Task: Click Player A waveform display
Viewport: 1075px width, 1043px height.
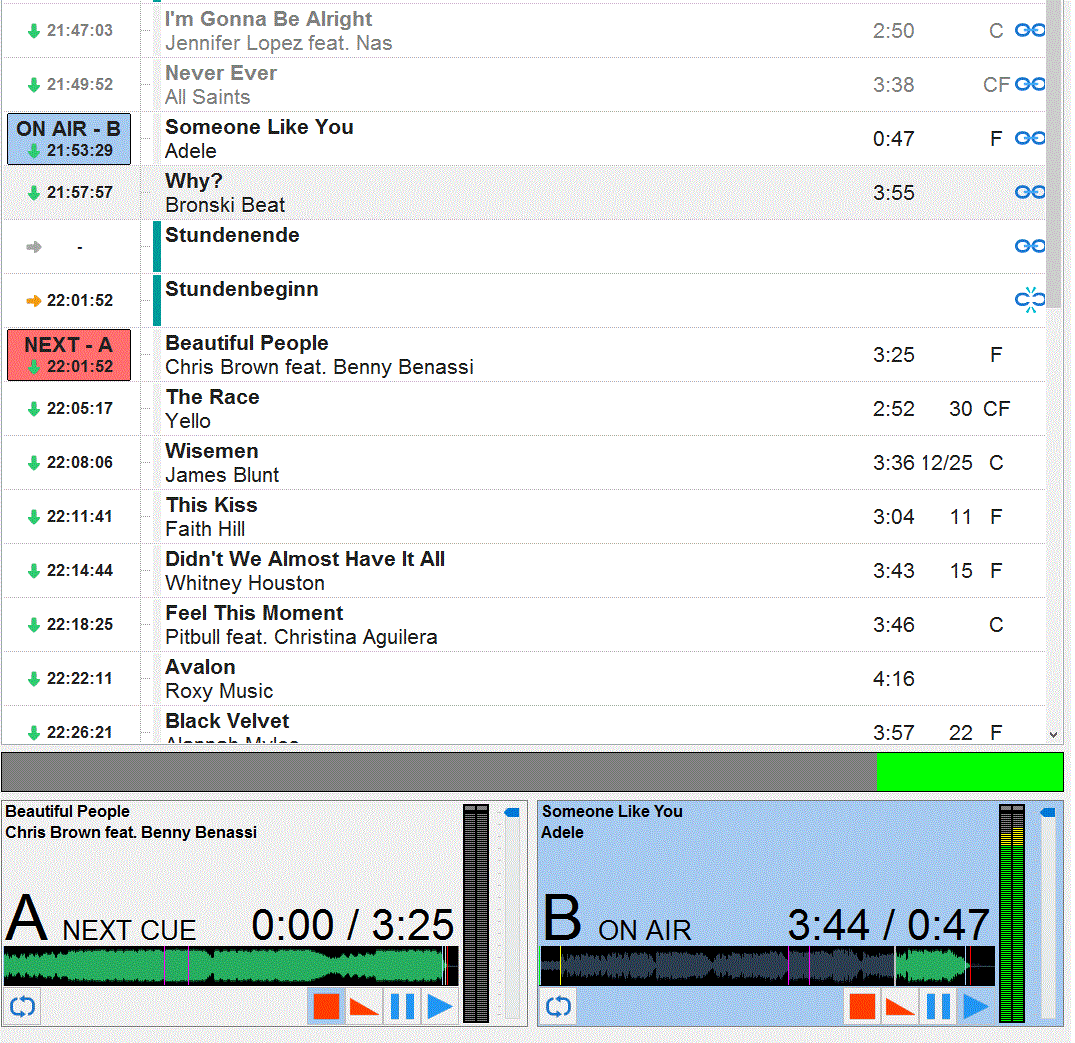Action: pyautogui.click(x=230, y=967)
